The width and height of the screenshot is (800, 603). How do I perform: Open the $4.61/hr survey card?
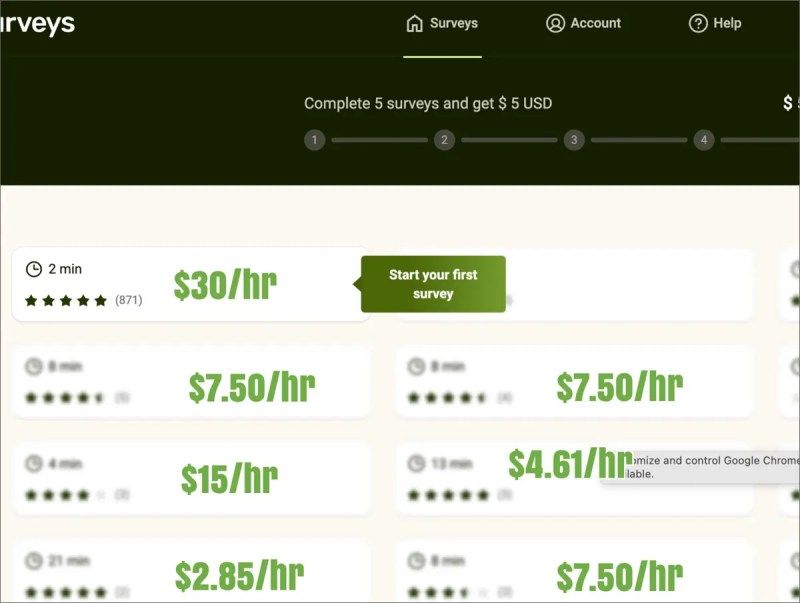(573, 479)
